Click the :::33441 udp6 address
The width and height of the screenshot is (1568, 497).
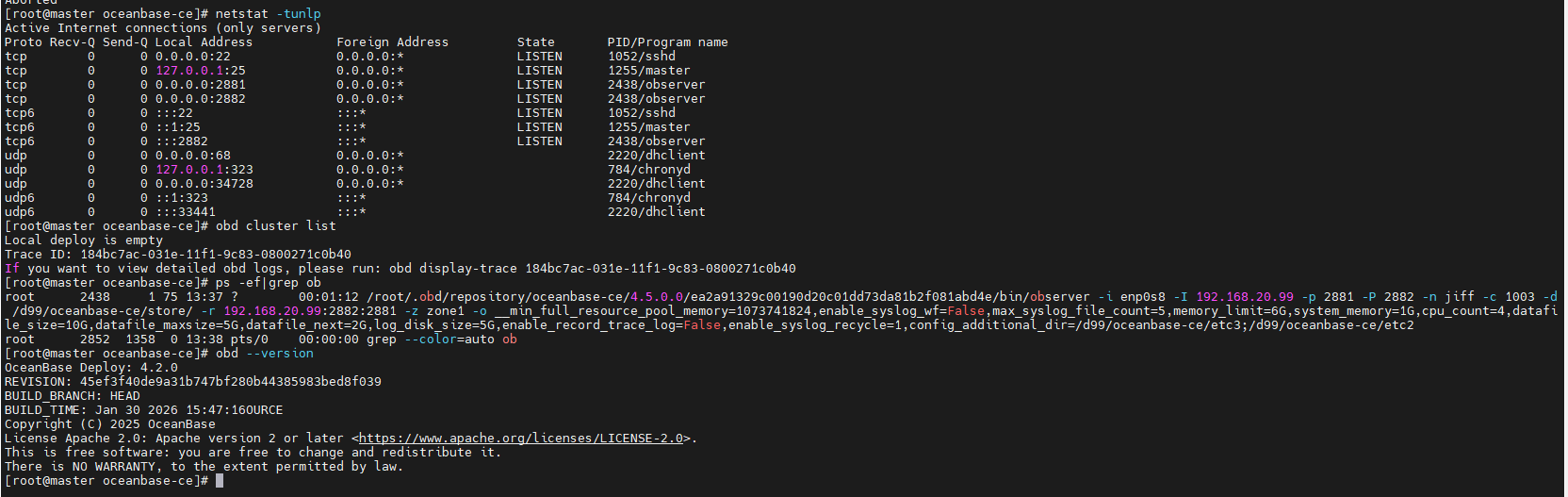185,212
